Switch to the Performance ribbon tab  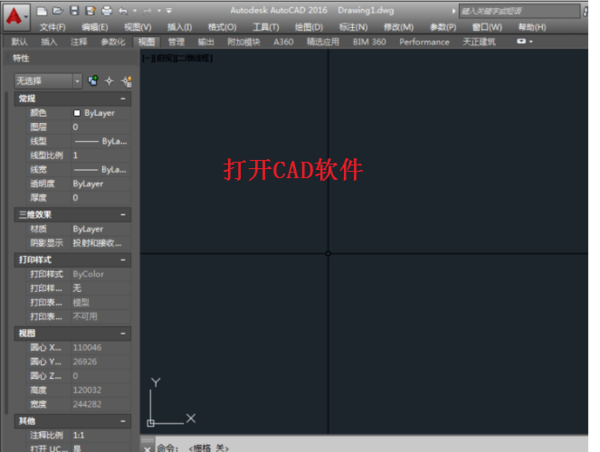click(x=424, y=42)
